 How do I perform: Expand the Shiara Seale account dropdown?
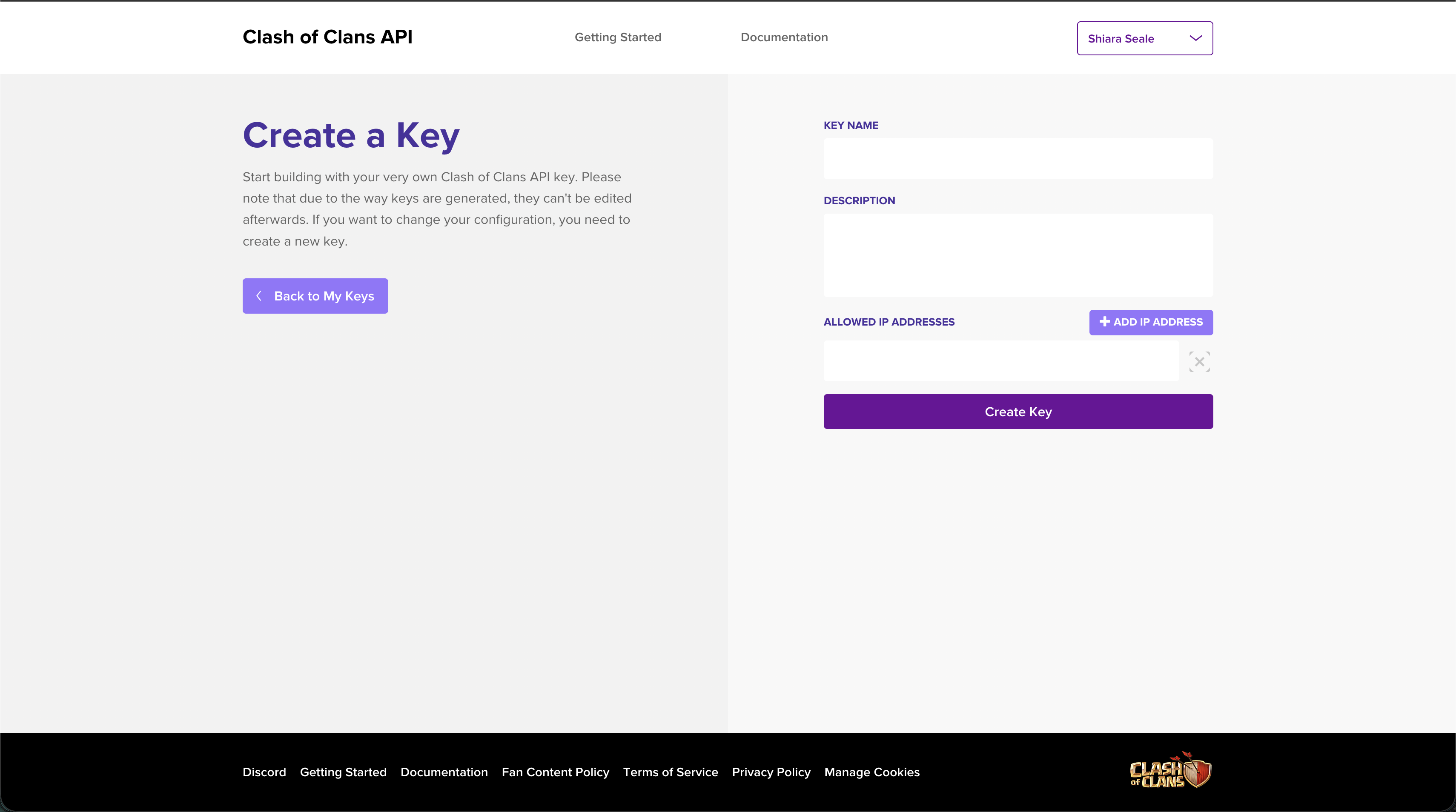click(1144, 38)
